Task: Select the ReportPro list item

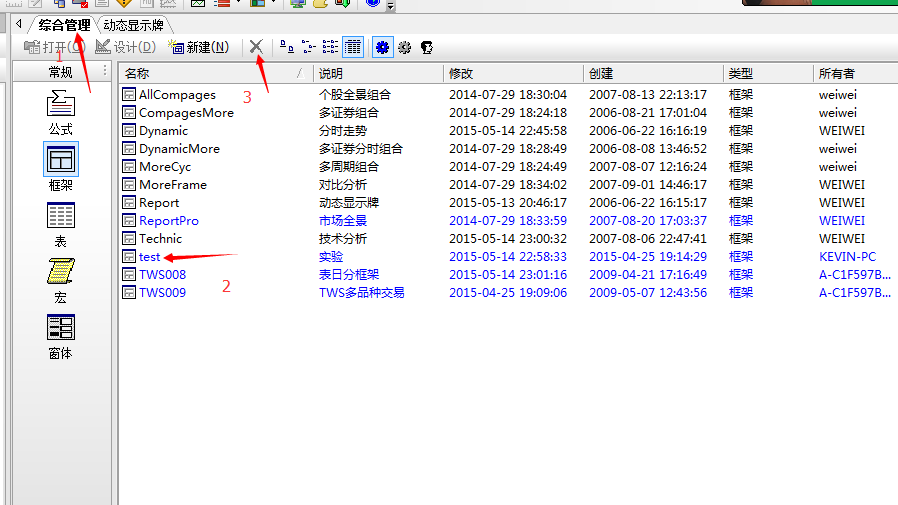Action: tap(168, 221)
